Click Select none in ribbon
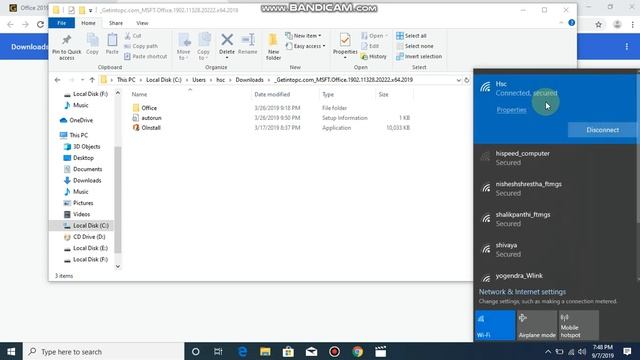Screen dimensions: 640x360 click(x=415, y=46)
